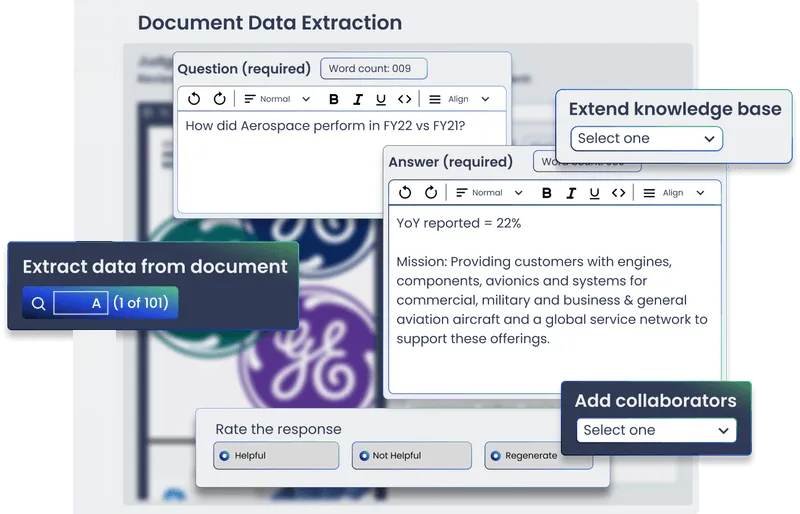Open Normal style dropdown in Question toolbar
The width and height of the screenshot is (800, 514).
(278, 99)
